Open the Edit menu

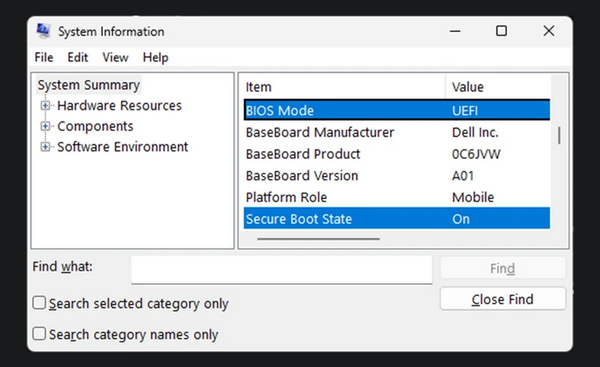point(78,57)
